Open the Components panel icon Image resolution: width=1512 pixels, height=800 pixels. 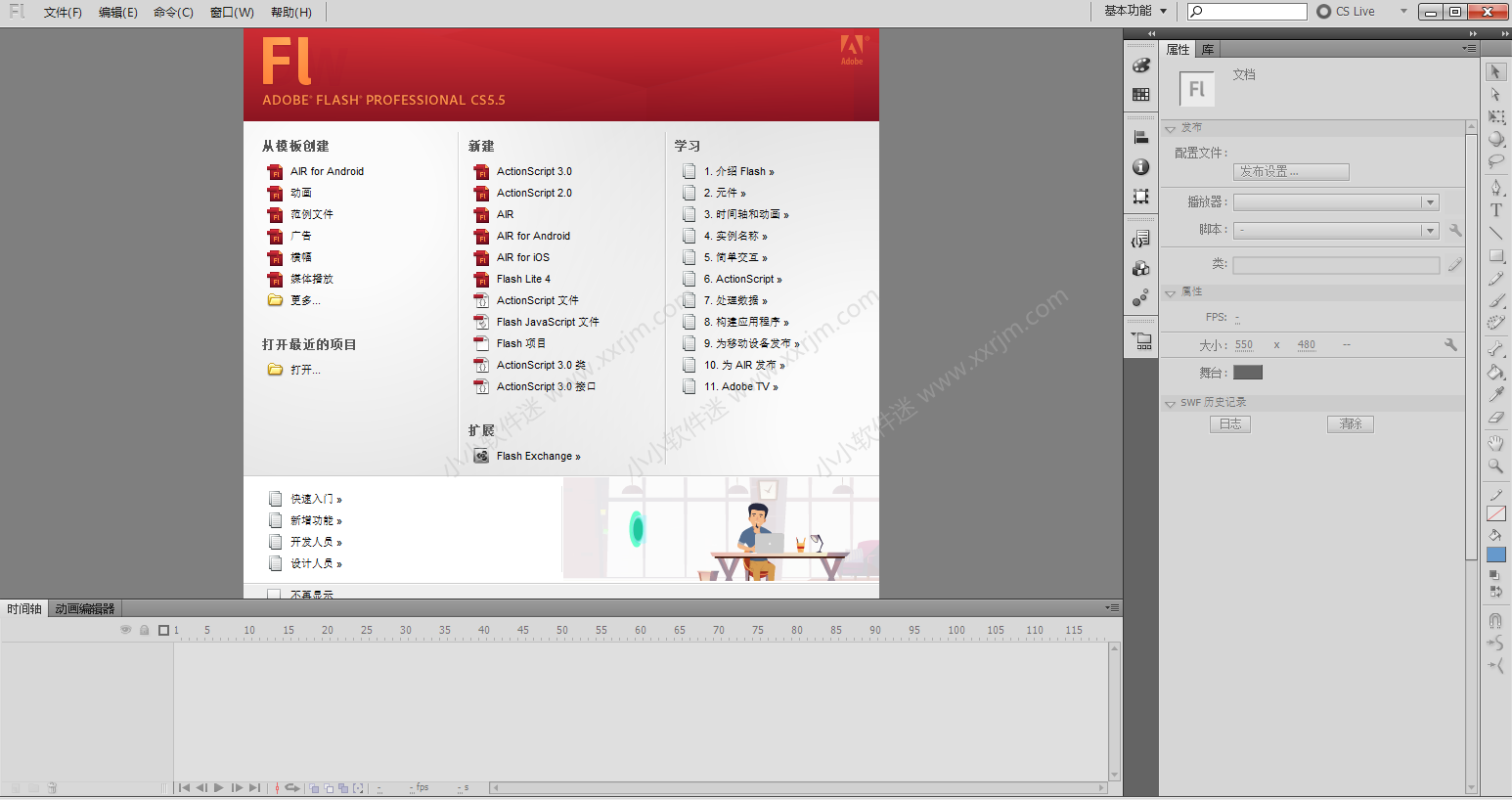pyautogui.click(x=1140, y=269)
